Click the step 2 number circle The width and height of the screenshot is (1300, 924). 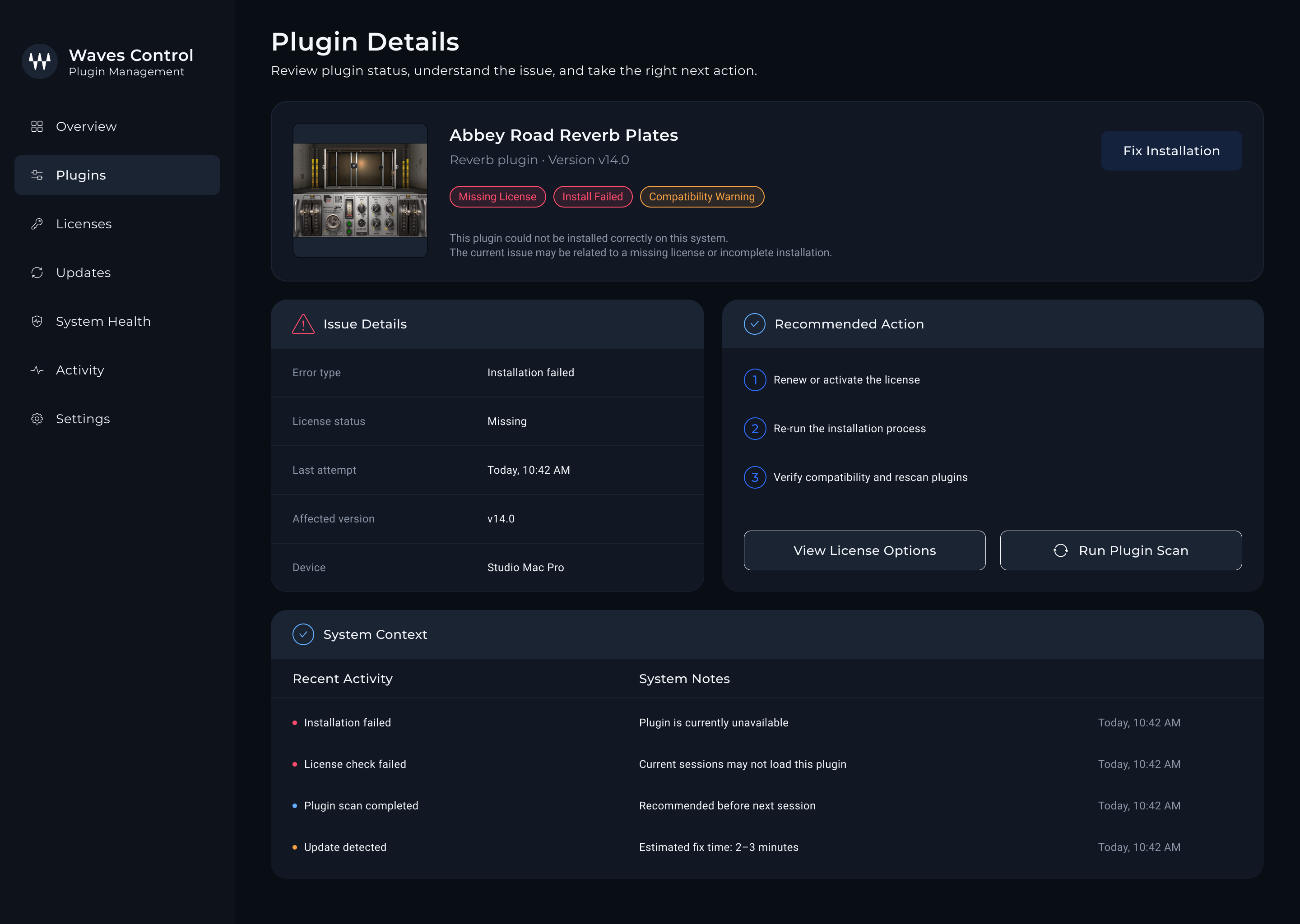point(755,429)
